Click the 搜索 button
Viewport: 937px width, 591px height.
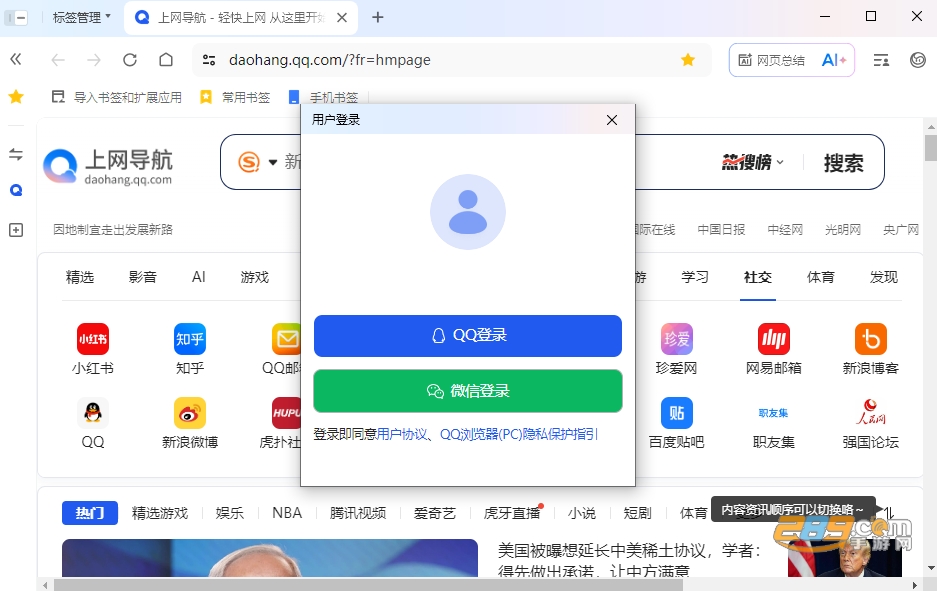pyautogui.click(x=843, y=163)
